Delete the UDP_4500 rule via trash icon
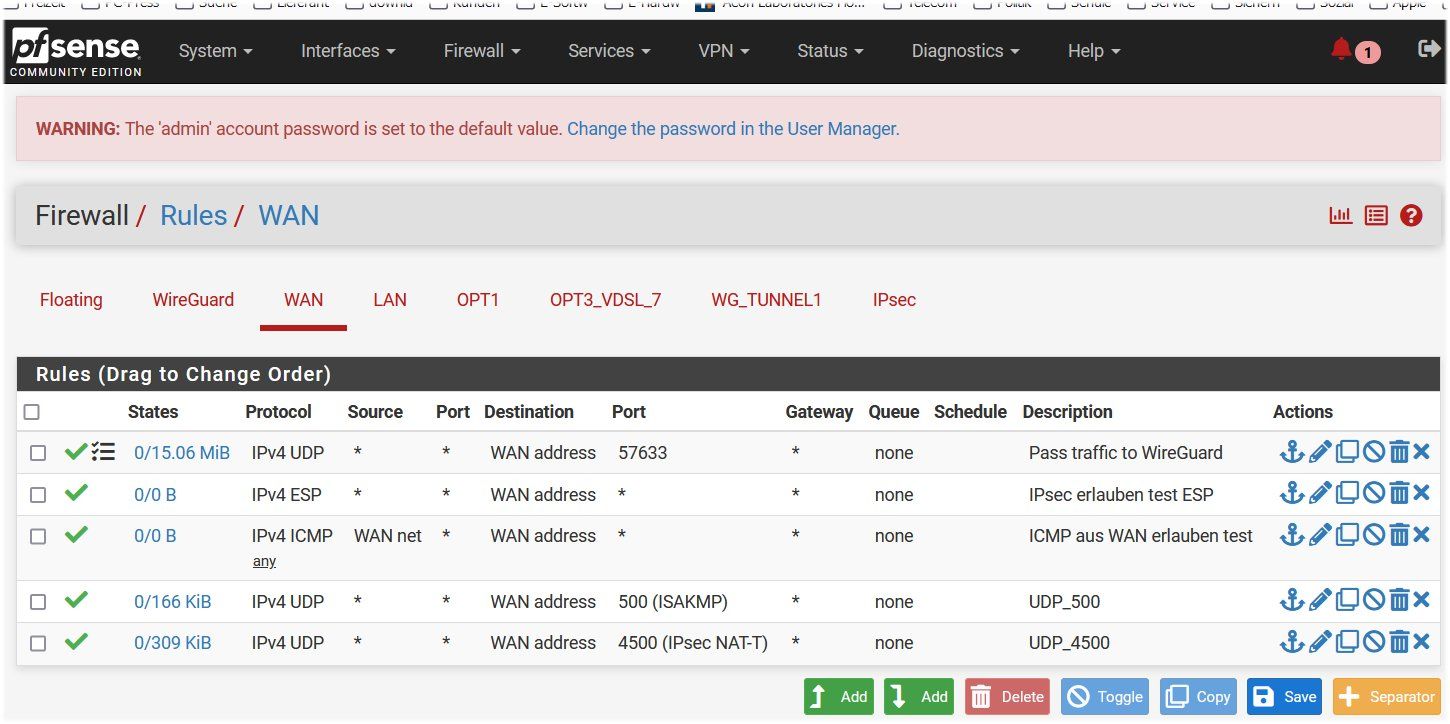The image size is (1450, 724). click(x=1399, y=641)
